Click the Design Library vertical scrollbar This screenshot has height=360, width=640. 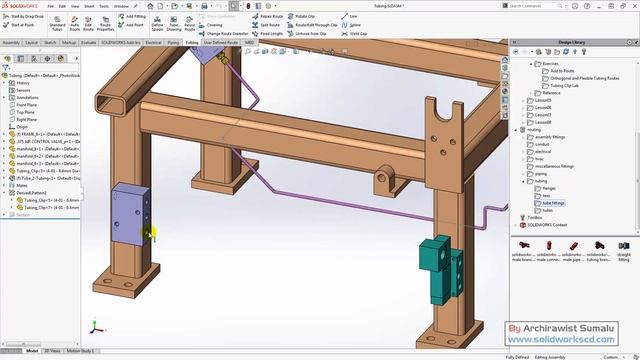pos(637,180)
